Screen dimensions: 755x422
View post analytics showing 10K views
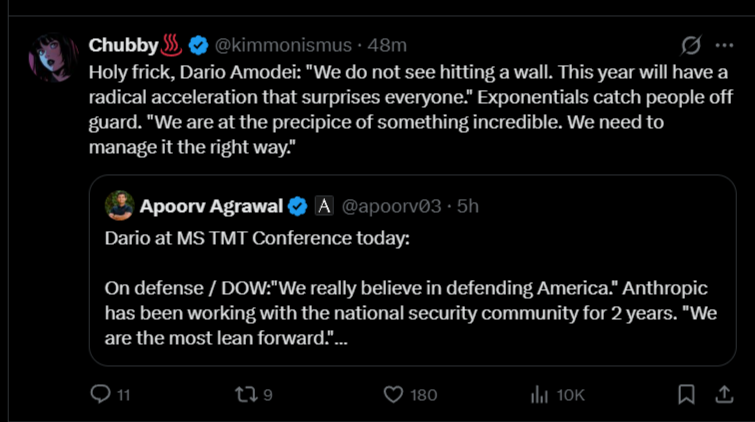540,395
